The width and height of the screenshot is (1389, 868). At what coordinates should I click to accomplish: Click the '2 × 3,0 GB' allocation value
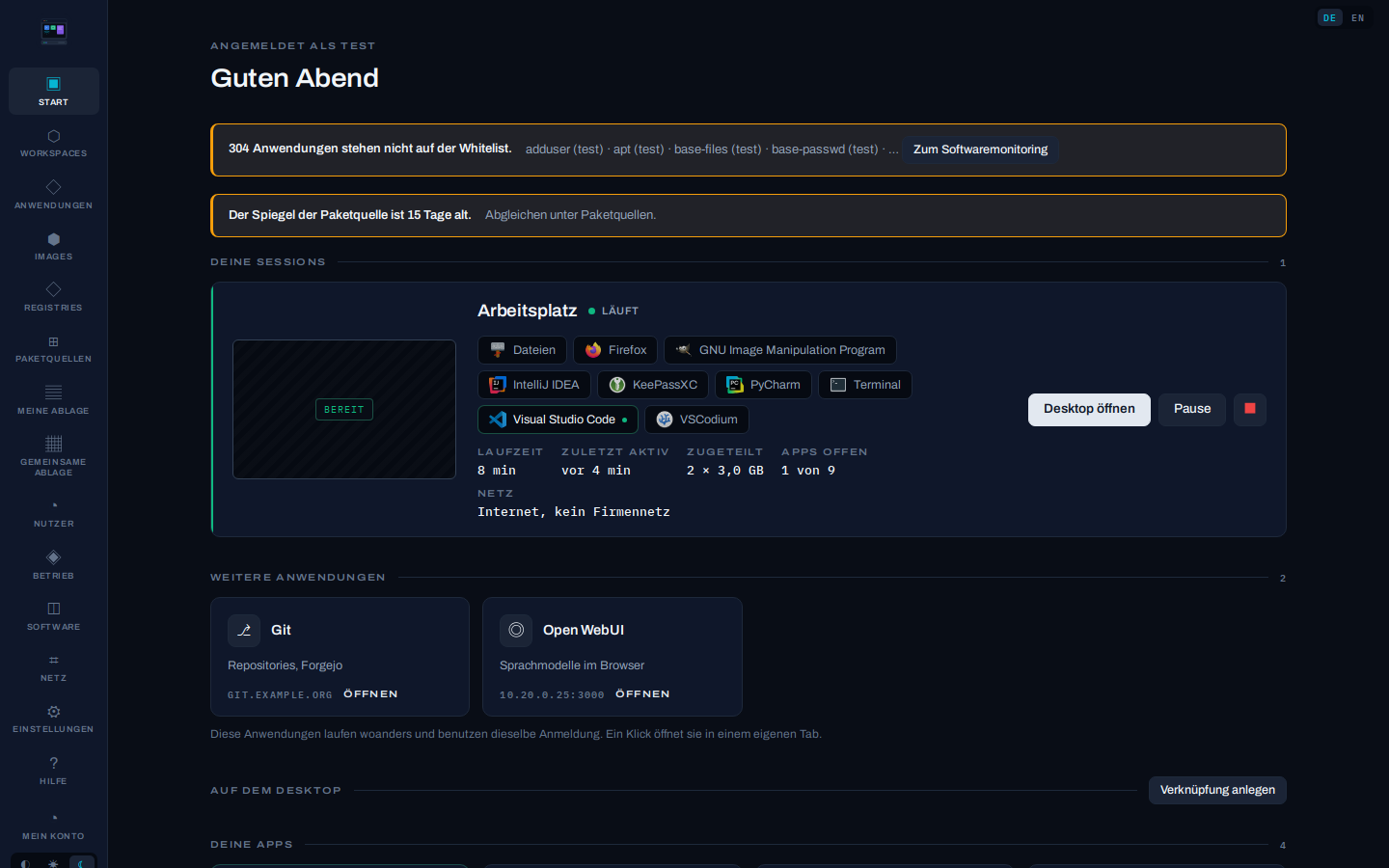(x=725, y=471)
